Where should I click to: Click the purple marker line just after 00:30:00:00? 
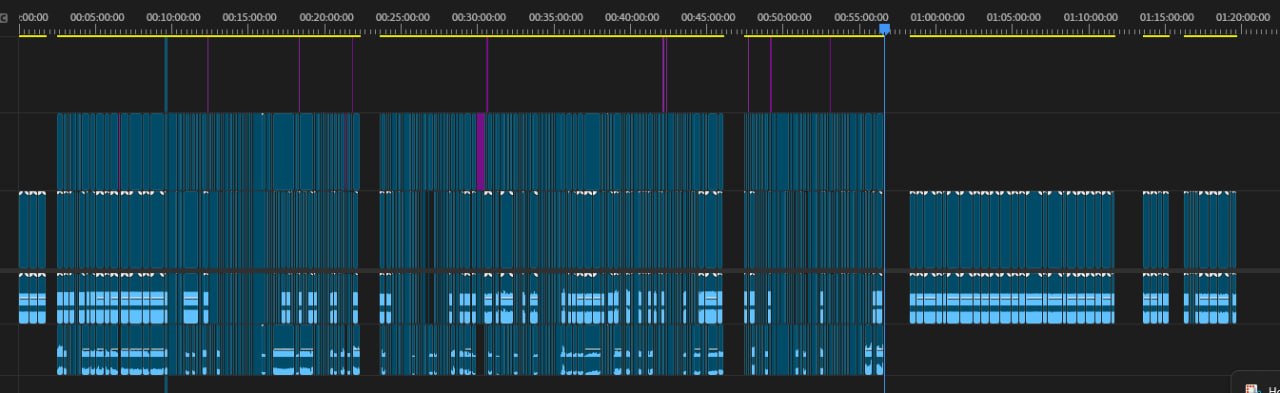(487, 75)
